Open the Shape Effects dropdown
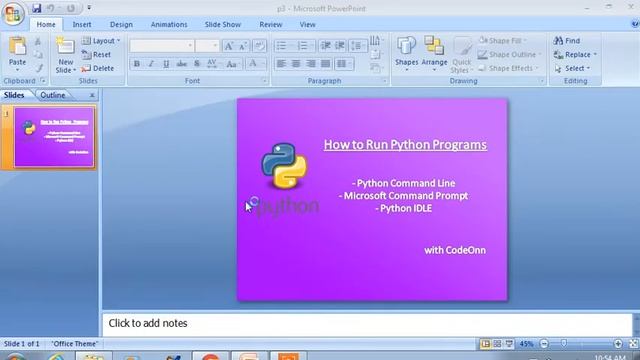The width and height of the screenshot is (640, 360). (x=508, y=68)
